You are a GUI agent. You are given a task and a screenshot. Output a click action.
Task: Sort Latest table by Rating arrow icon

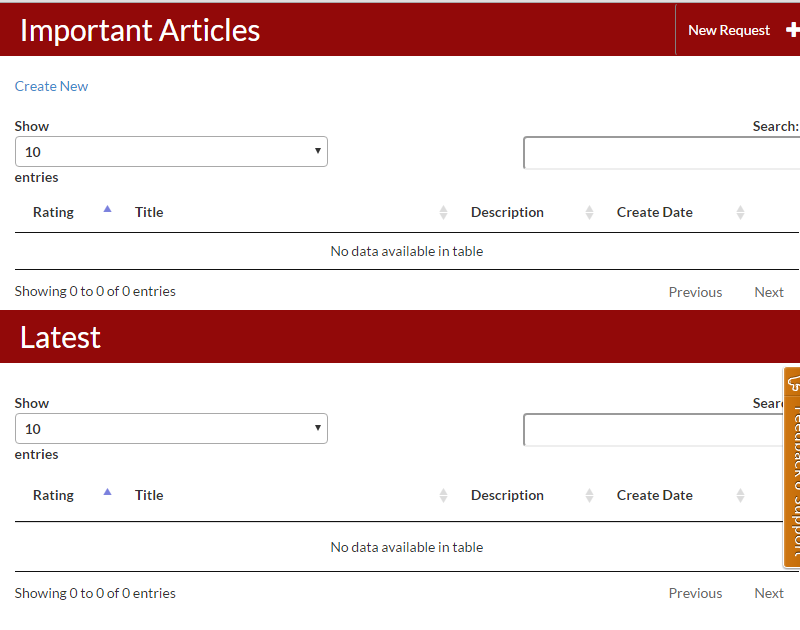(108, 492)
